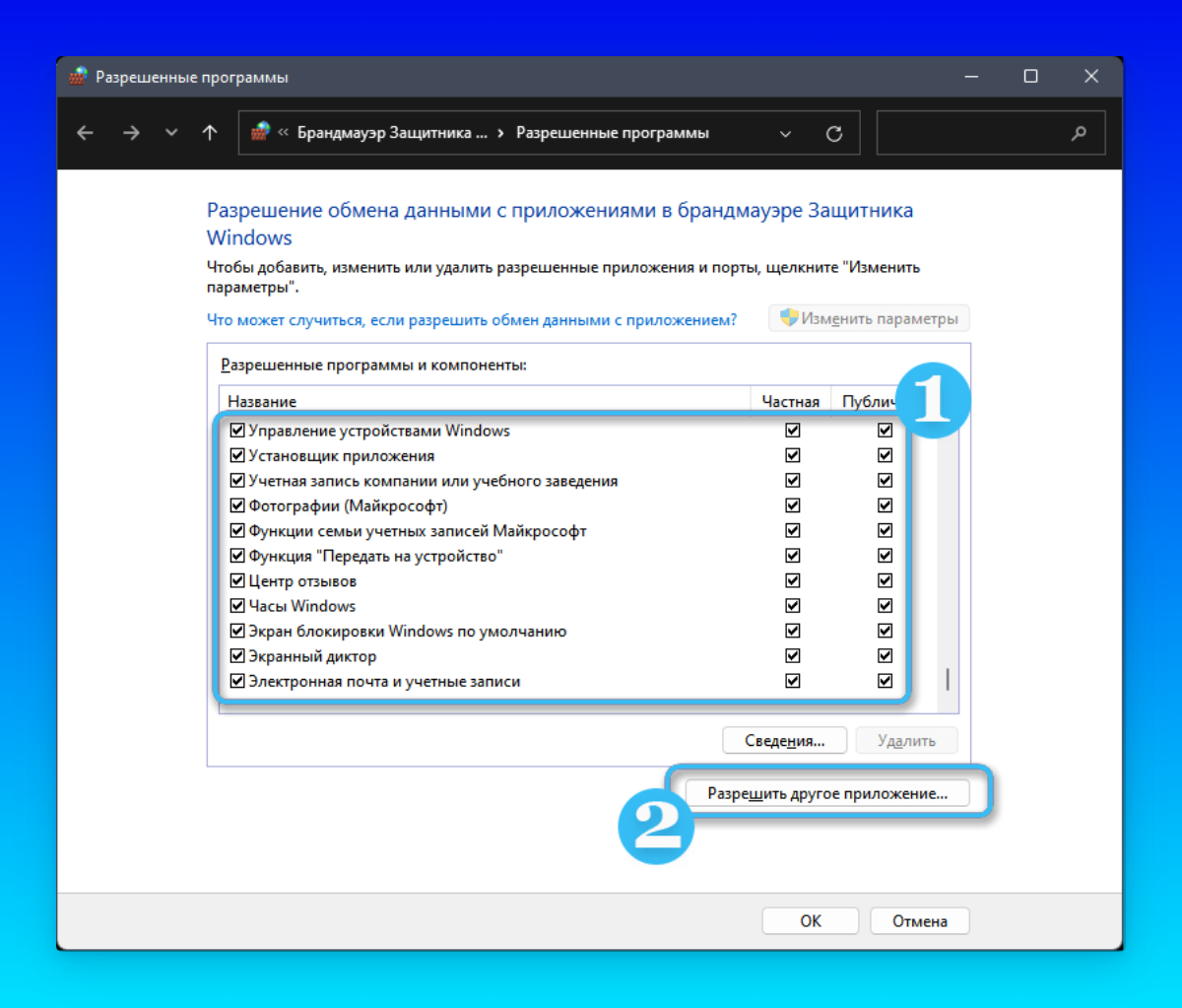Go forward with the right arrow icon
Screen dimensions: 1182x1008
point(131,133)
